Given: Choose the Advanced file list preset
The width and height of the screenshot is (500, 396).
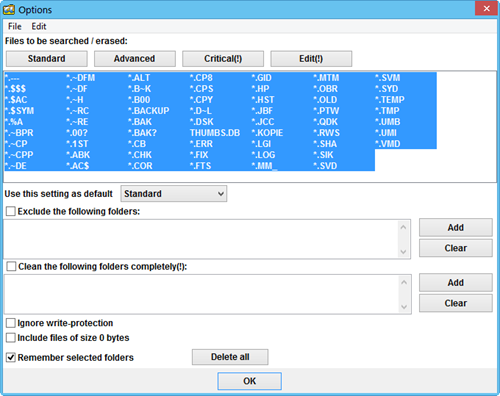Looking at the screenshot, I should click(135, 59).
